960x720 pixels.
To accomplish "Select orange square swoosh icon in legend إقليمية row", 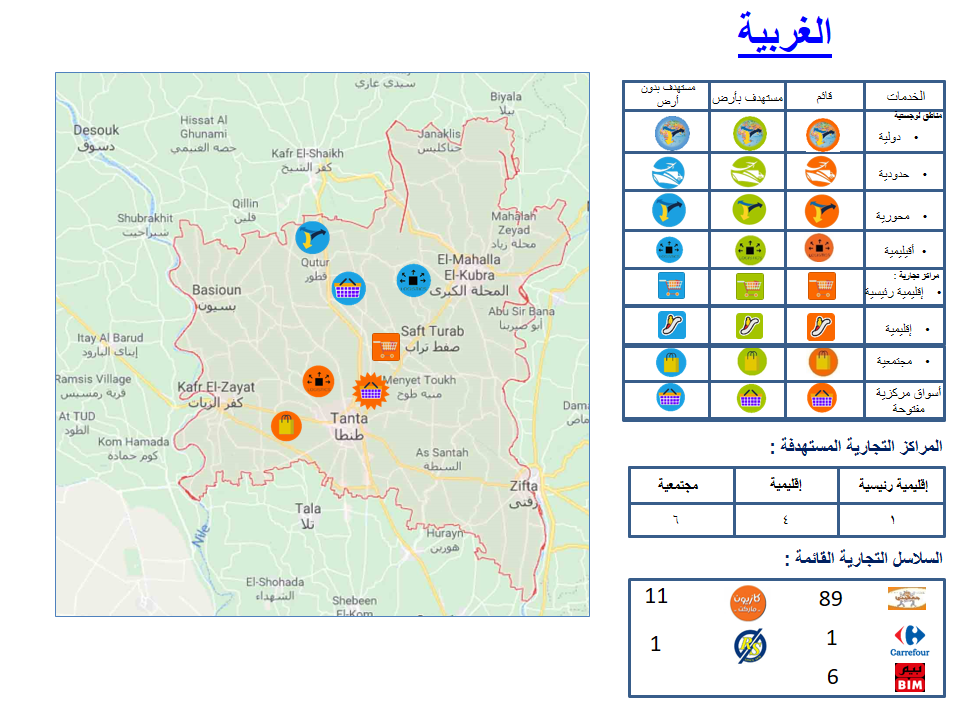I will pyautogui.click(x=820, y=326).
